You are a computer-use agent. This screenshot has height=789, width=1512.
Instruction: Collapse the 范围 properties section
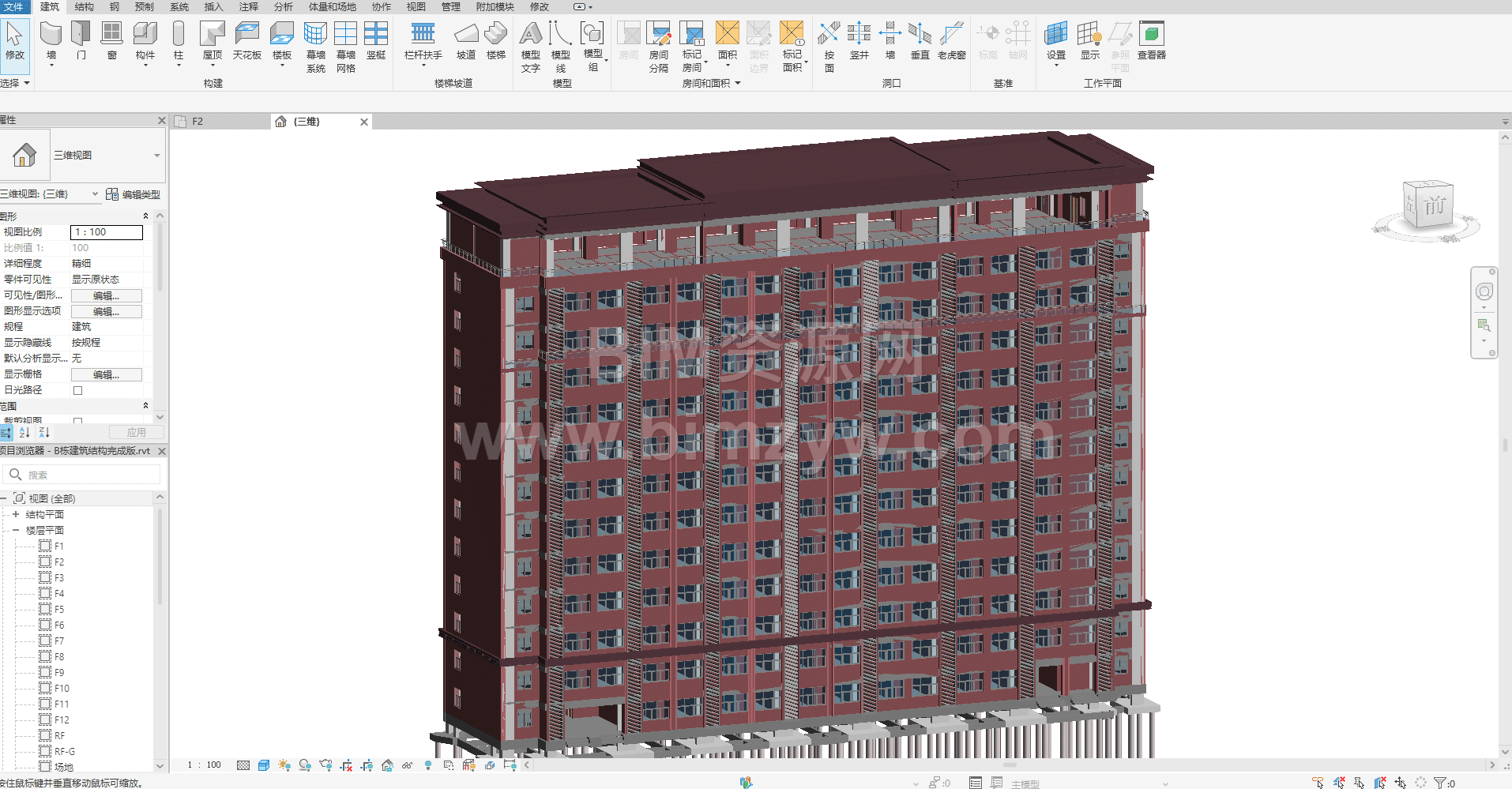pos(145,405)
